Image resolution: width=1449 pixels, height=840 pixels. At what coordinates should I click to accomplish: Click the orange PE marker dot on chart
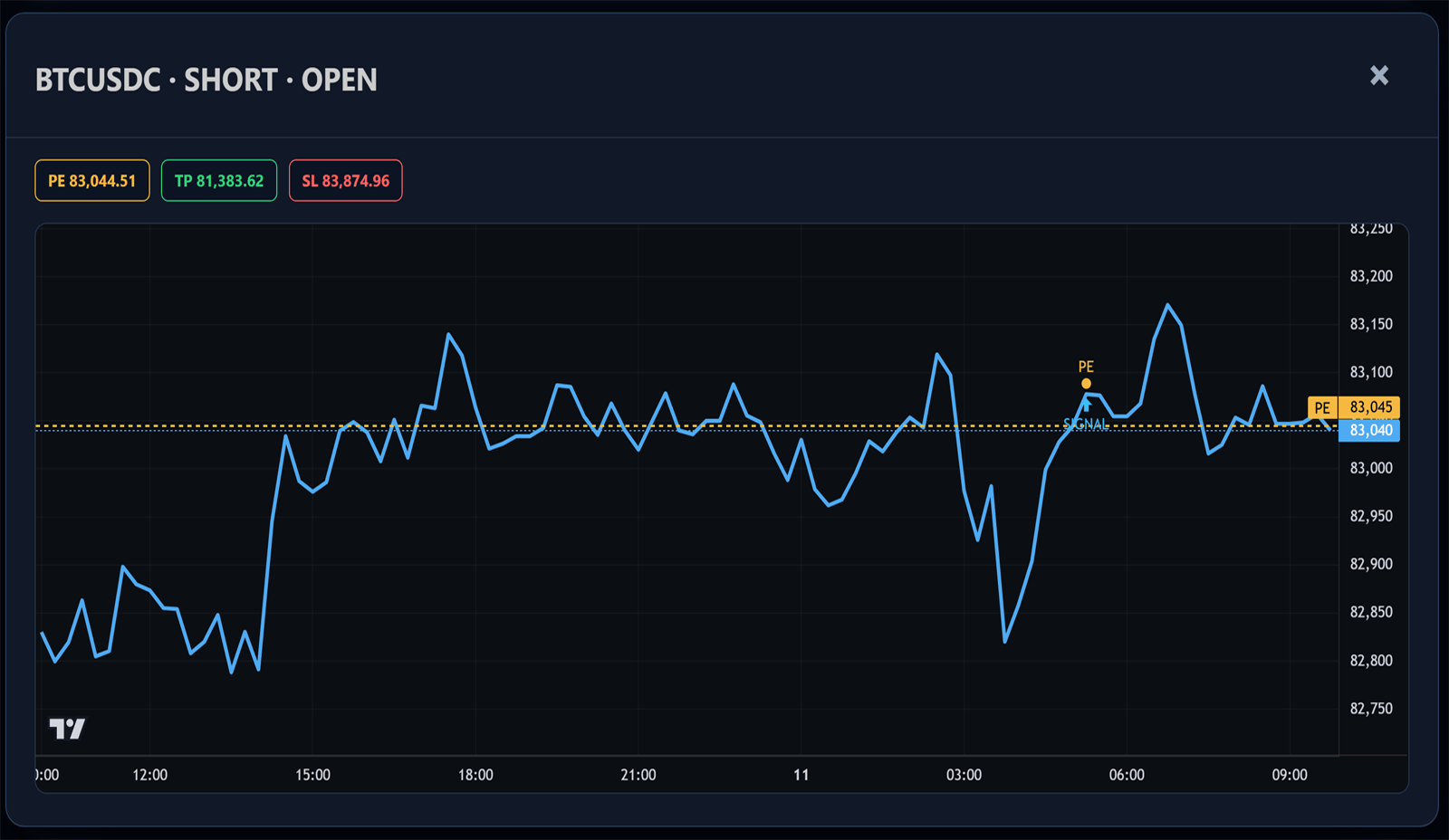click(1086, 384)
